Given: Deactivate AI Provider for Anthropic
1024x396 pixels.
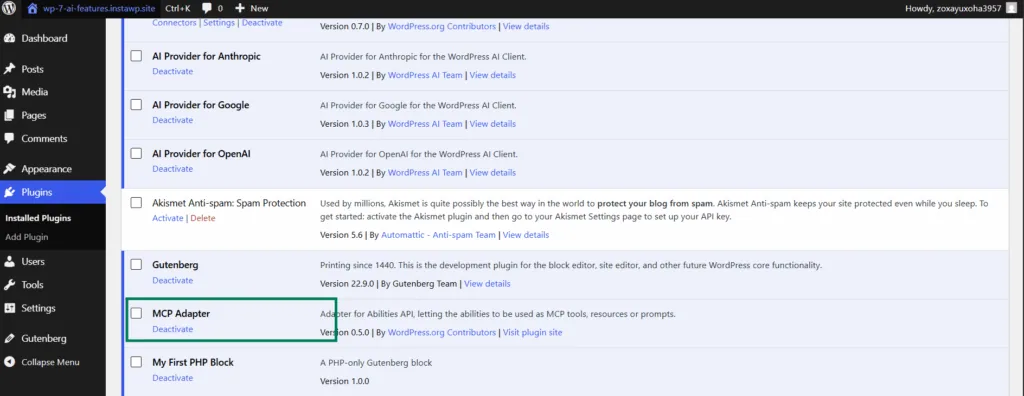Looking at the screenshot, I should tap(172, 71).
